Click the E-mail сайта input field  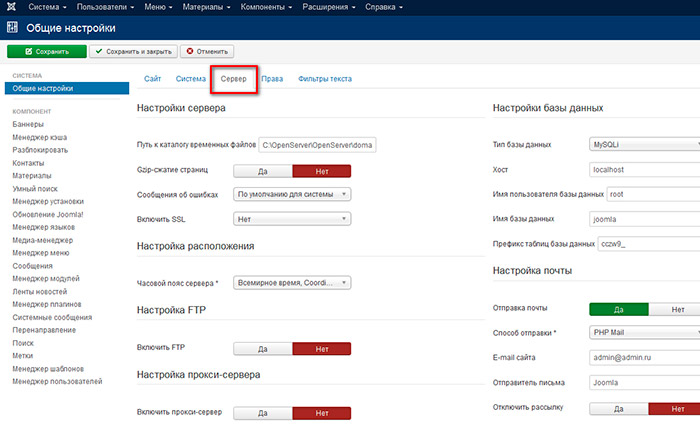click(x=645, y=356)
